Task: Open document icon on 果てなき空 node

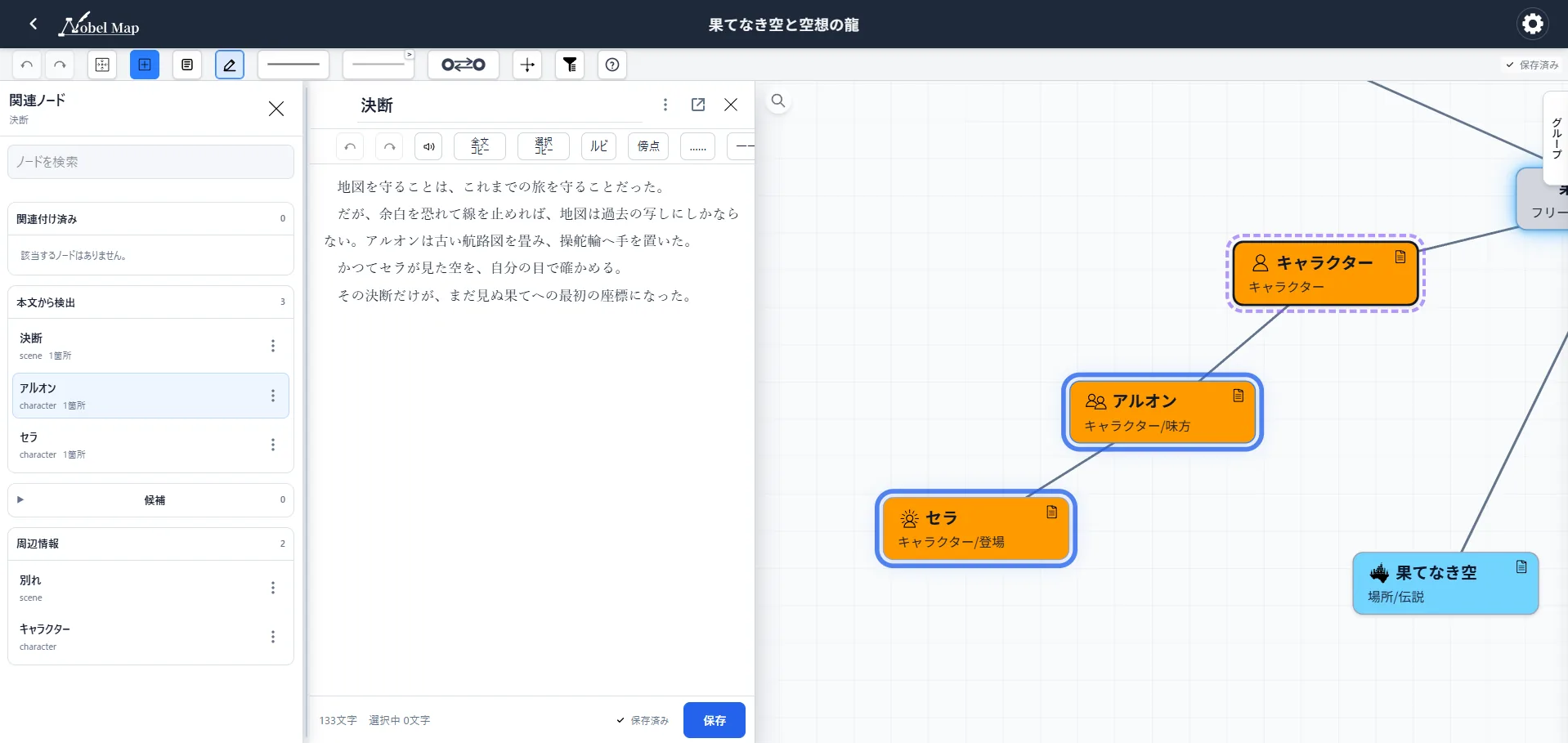Action: (1521, 566)
